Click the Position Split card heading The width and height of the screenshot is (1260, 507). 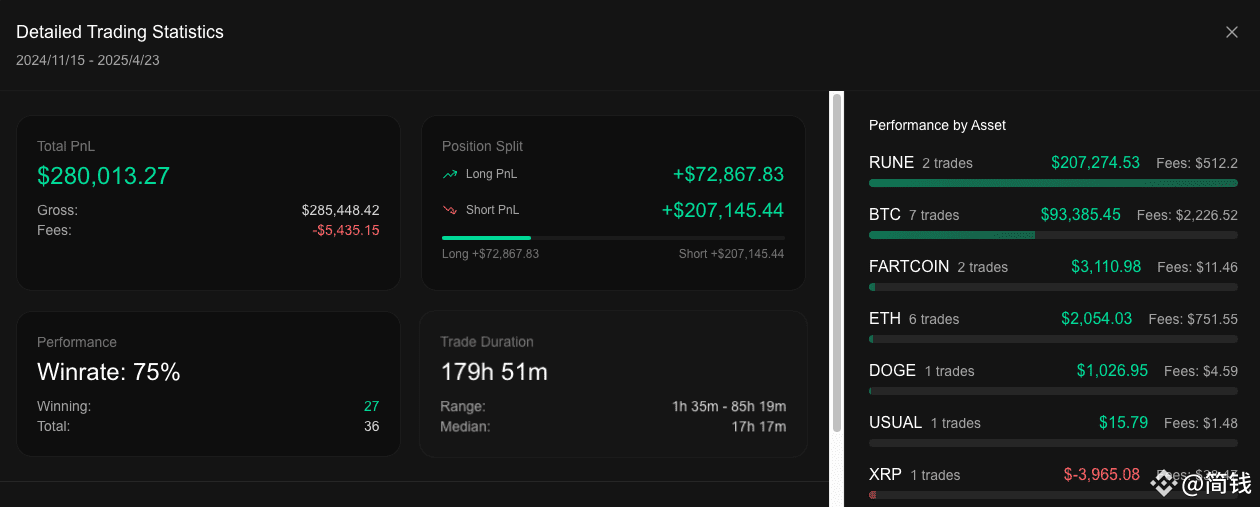coord(482,146)
